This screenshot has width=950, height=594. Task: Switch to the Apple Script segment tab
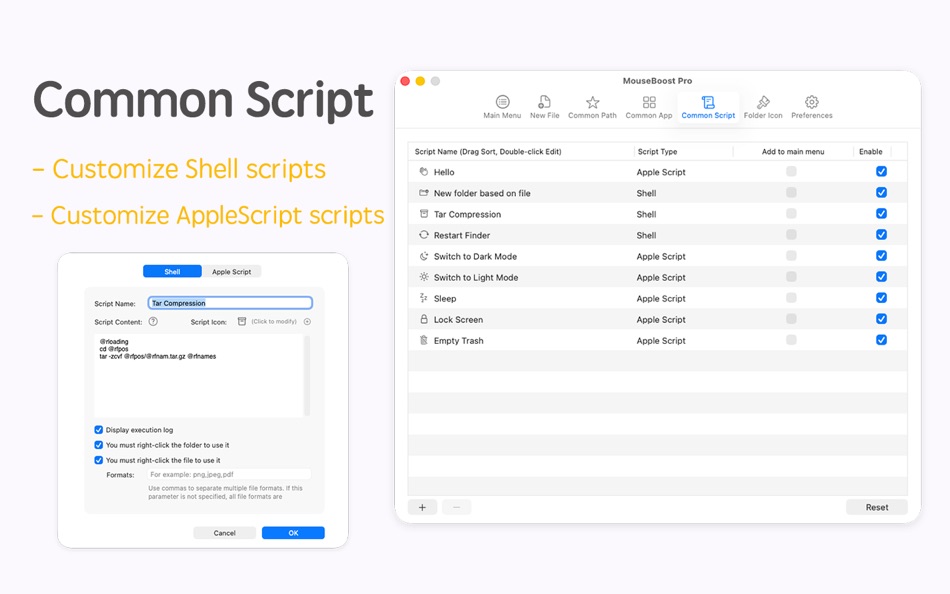tap(231, 272)
